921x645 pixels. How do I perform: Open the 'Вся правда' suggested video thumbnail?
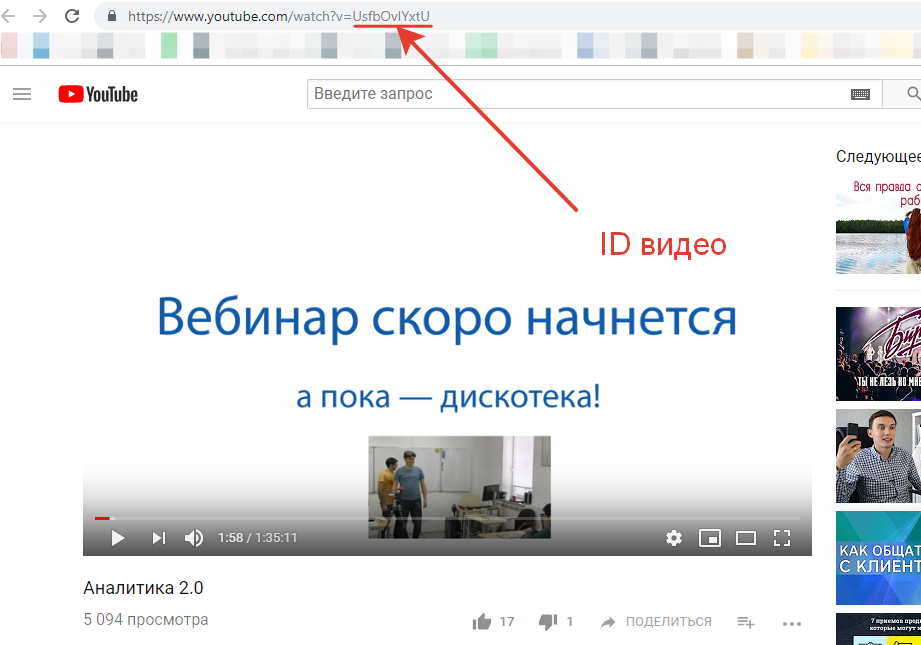tap(878, 226)
